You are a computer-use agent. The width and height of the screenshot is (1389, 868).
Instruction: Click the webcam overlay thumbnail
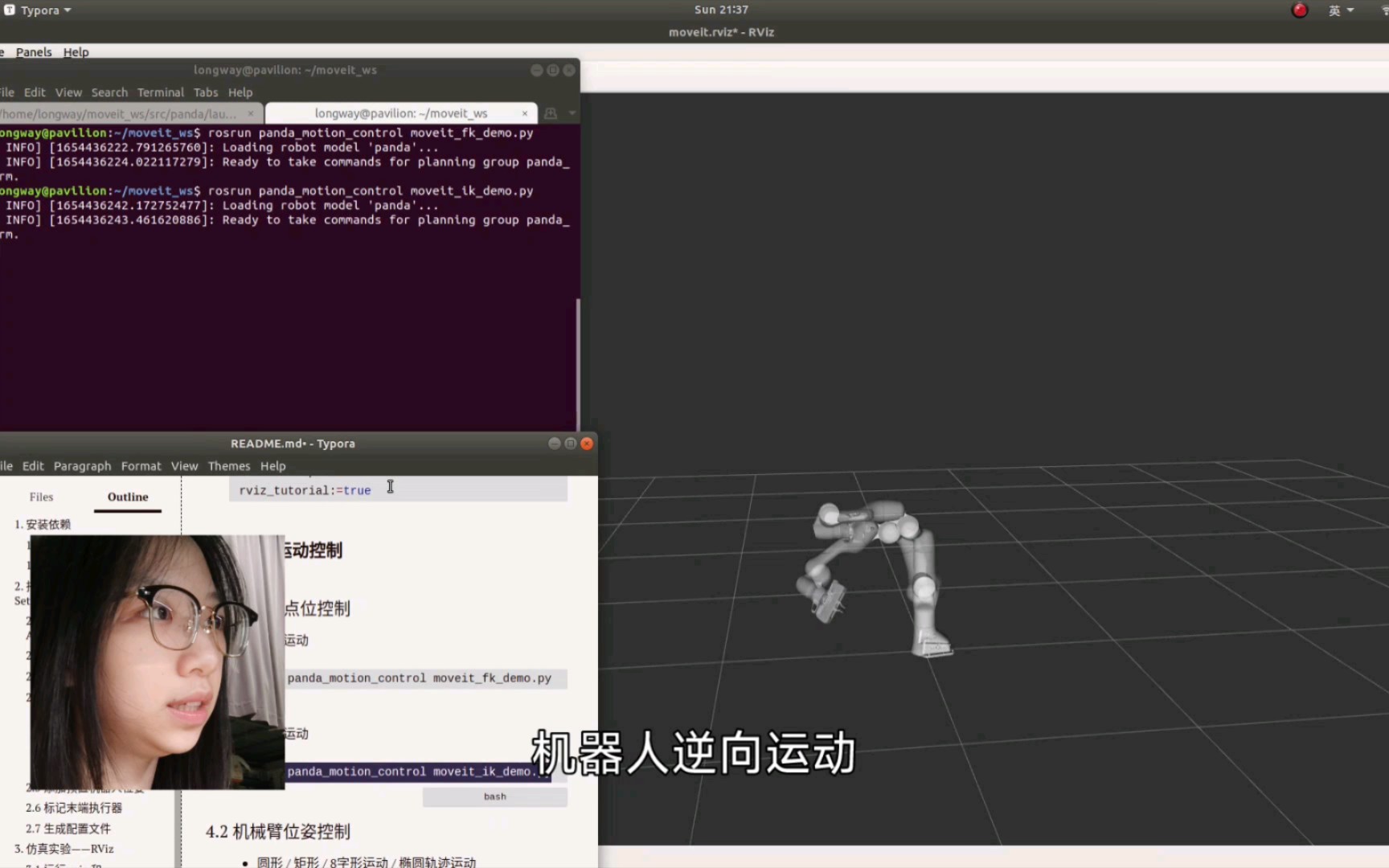(157, 662)
